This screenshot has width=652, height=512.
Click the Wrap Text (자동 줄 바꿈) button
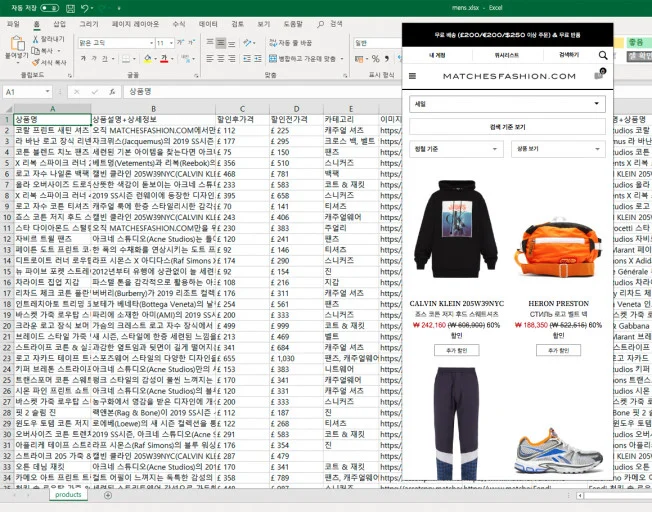[291, 43]
